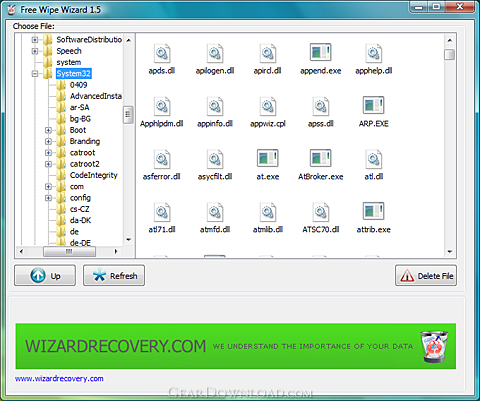The height and width of the screenshot is (401, 480).
Task: Click the file list scroll-down arrow
Action: pos(450,252)
